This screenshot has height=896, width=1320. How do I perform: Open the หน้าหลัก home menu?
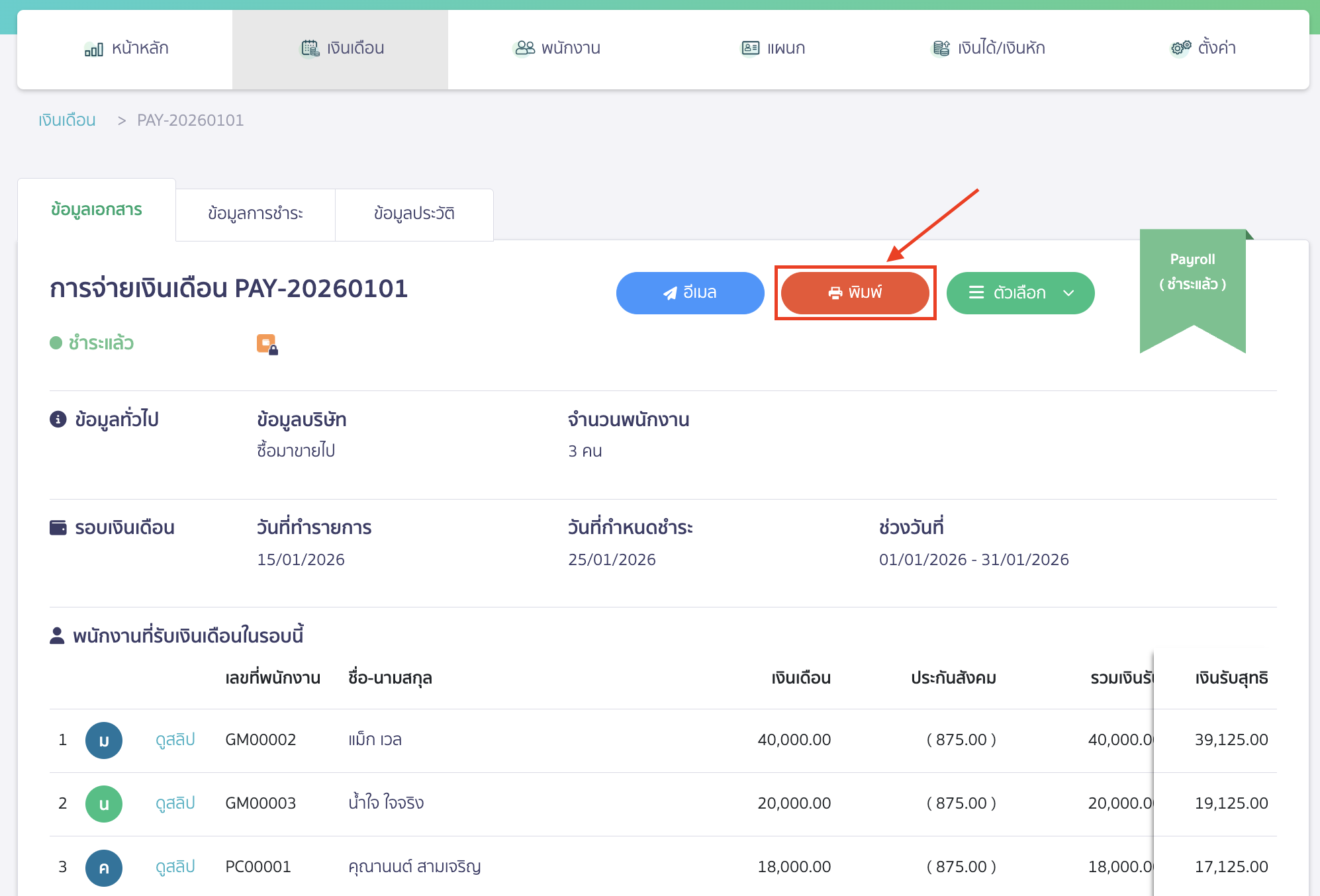click(126, 48)
